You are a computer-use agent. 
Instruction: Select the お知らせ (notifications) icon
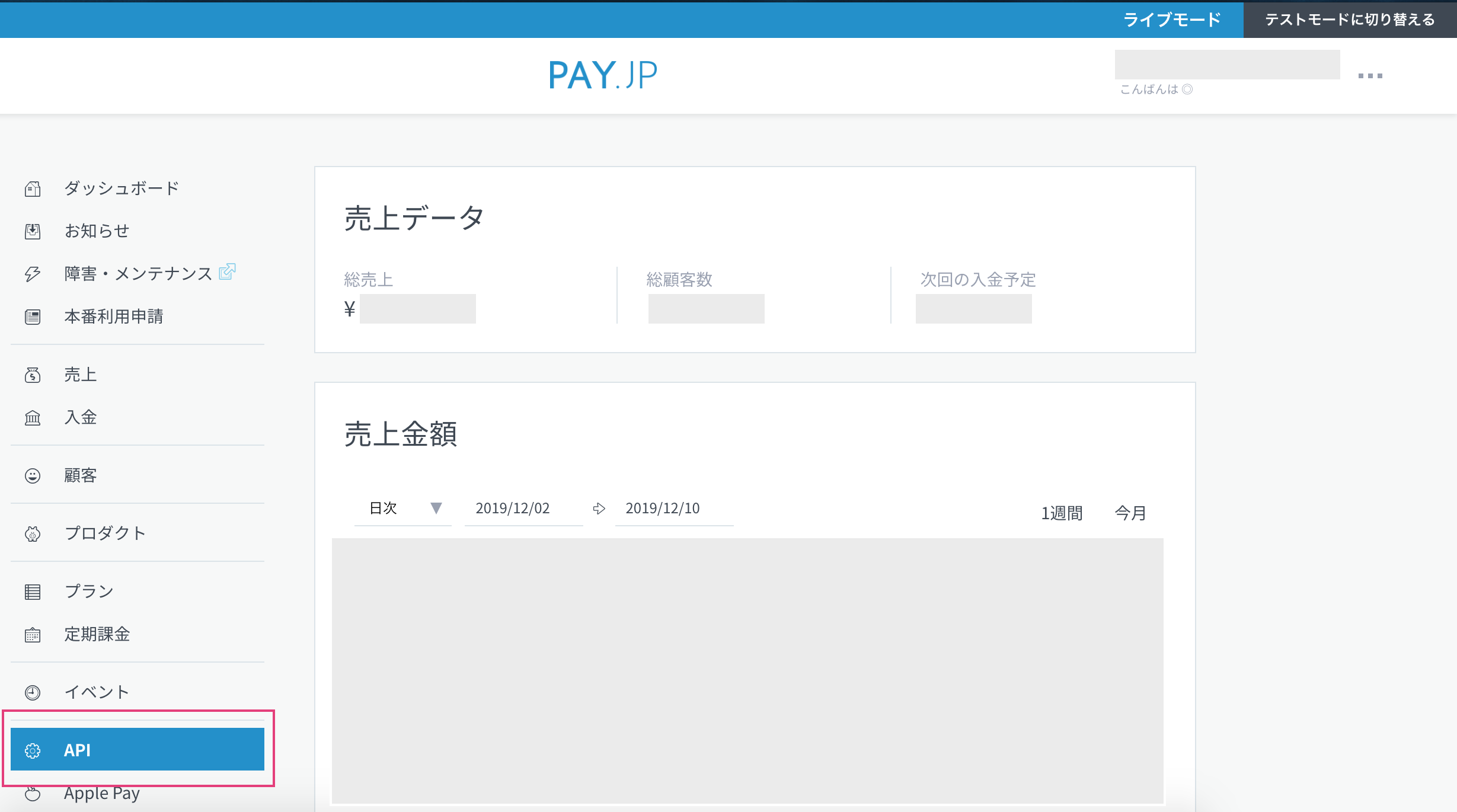(33, 231)
